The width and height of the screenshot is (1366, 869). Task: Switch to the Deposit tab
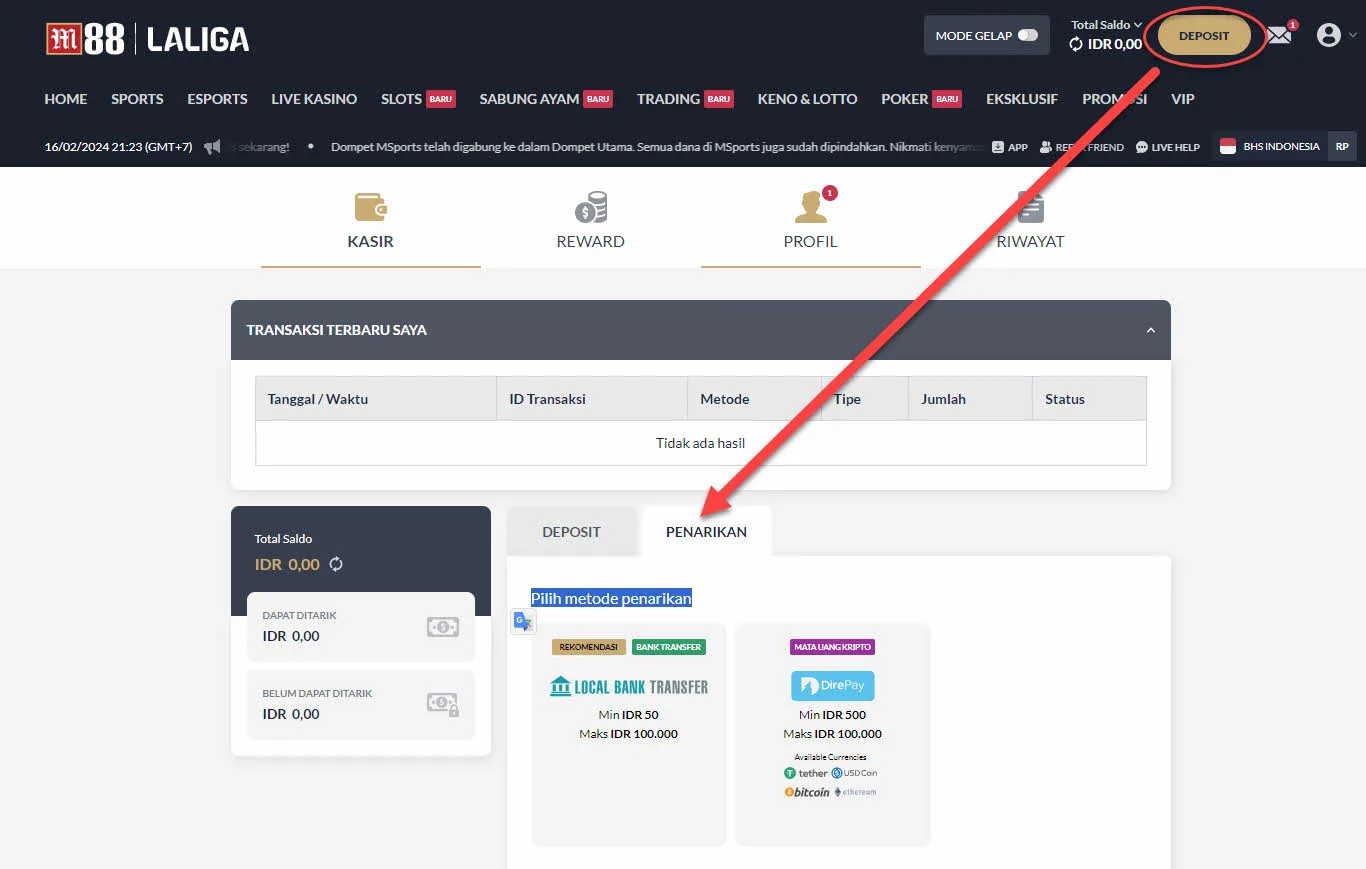(x=571, y=532)
